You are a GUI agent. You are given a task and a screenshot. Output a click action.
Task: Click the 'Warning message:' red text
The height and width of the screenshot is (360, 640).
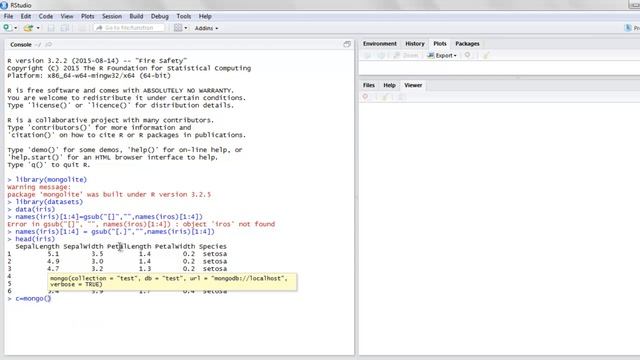coord(39,187)
